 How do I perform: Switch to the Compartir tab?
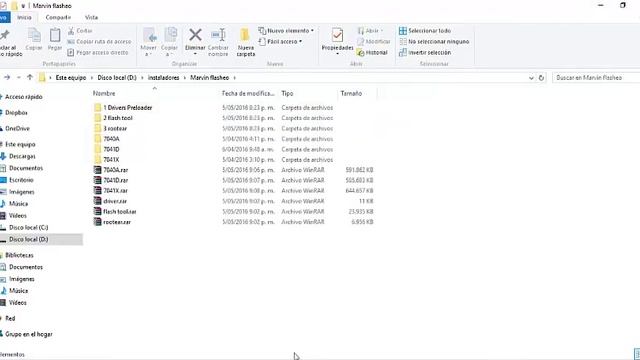click(x=58, y=17)
